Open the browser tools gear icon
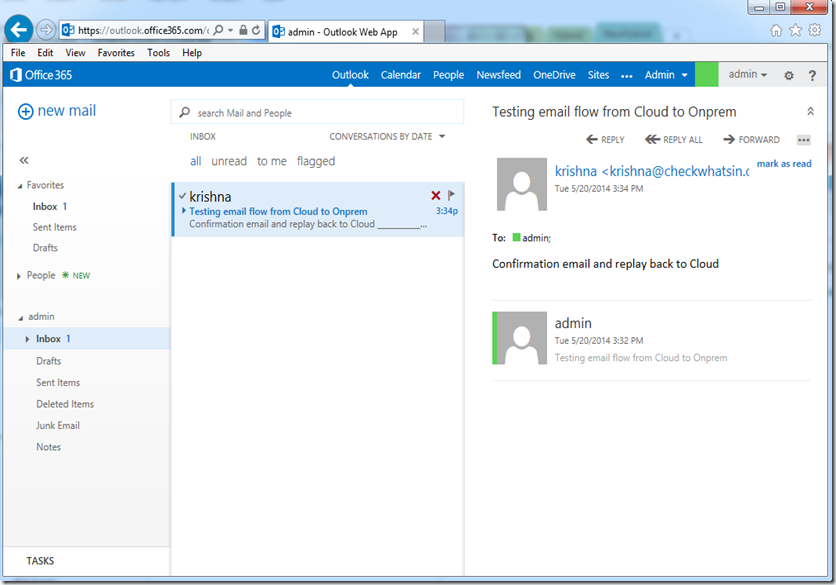The height and width of the screenshot is (585, 836). point(815,30)
